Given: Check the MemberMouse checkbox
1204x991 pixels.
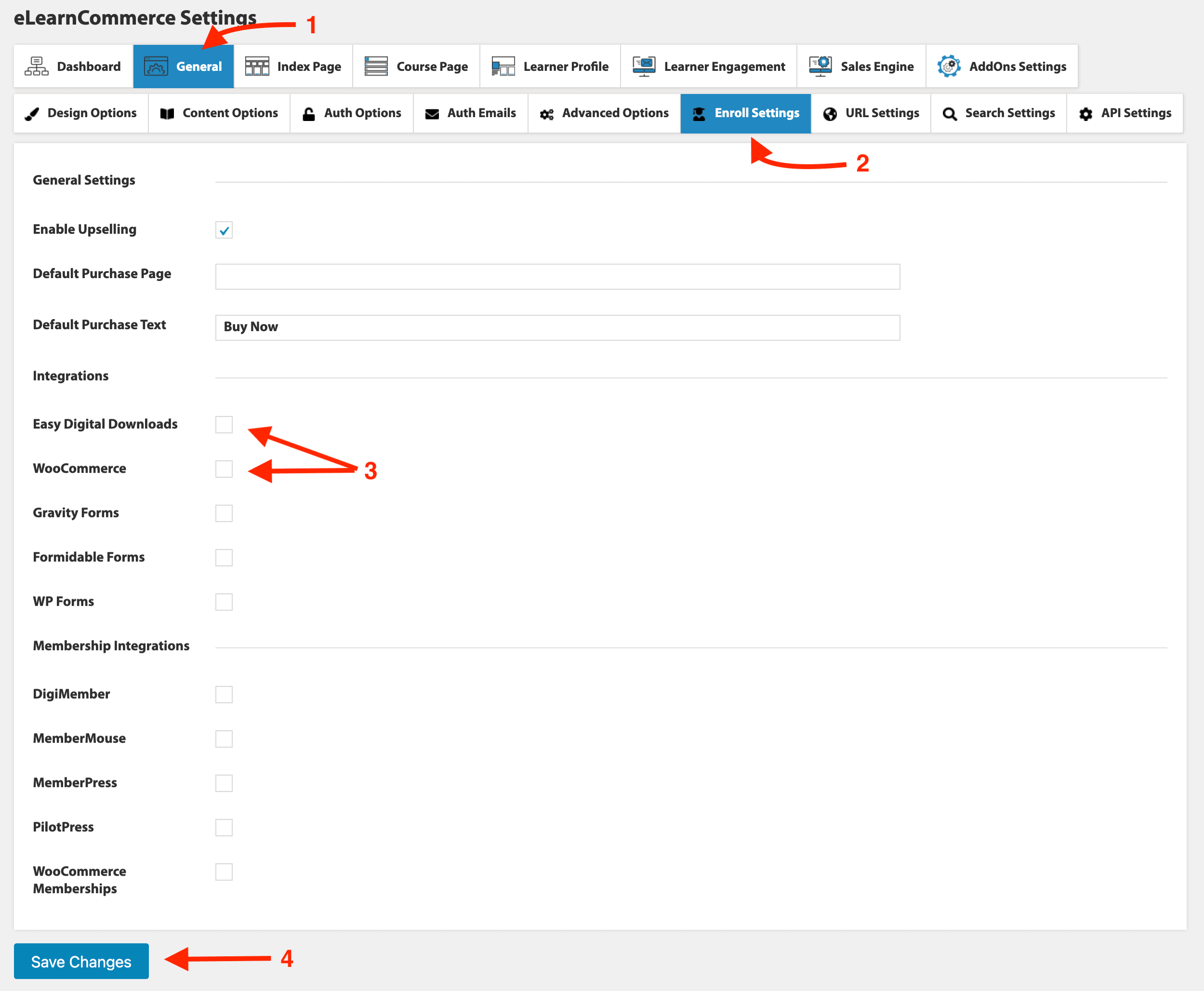Looking at the screenshot, I should [x=224, y=739].
